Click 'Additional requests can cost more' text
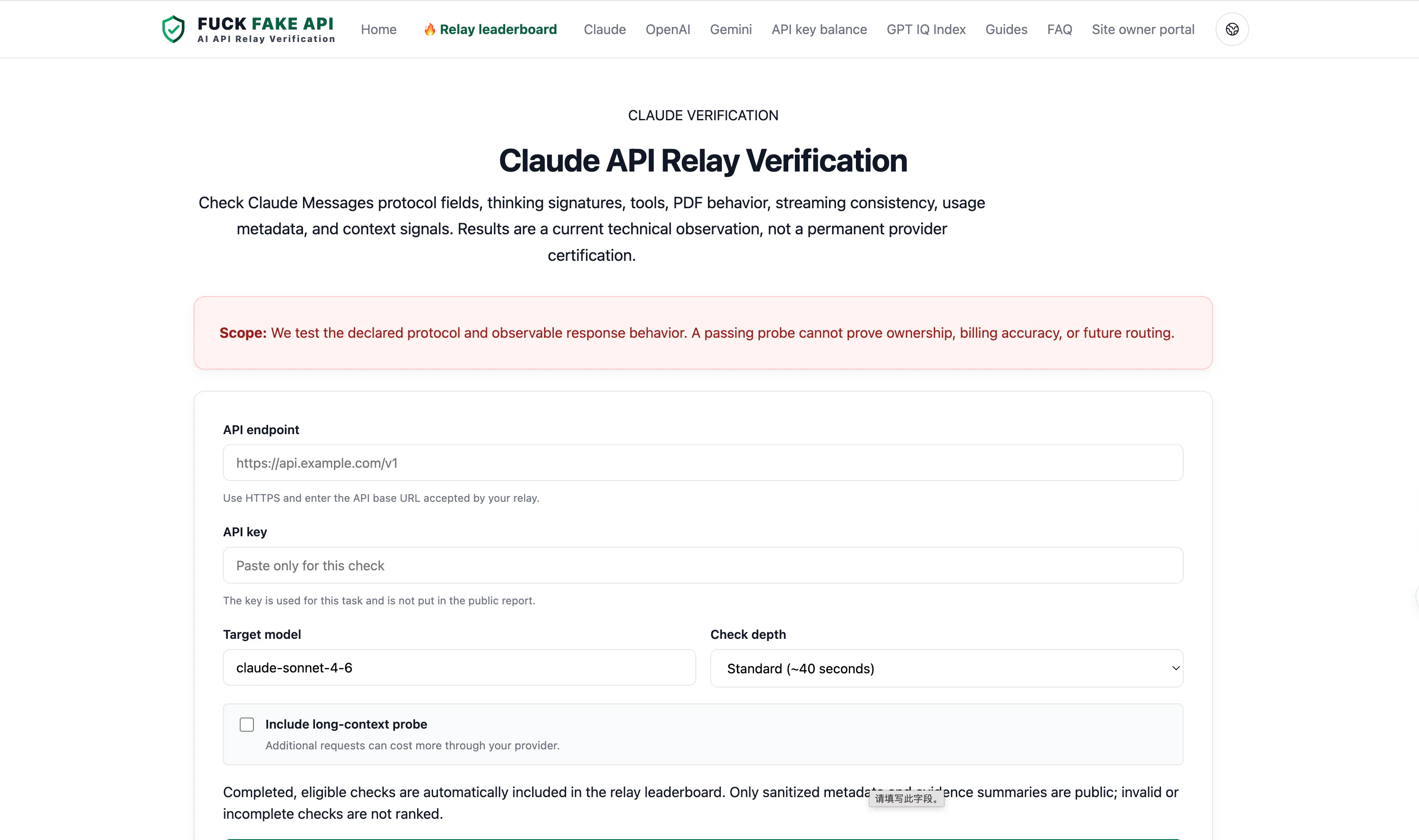Viewport: 1419px width, 840px height. point(412,745)
